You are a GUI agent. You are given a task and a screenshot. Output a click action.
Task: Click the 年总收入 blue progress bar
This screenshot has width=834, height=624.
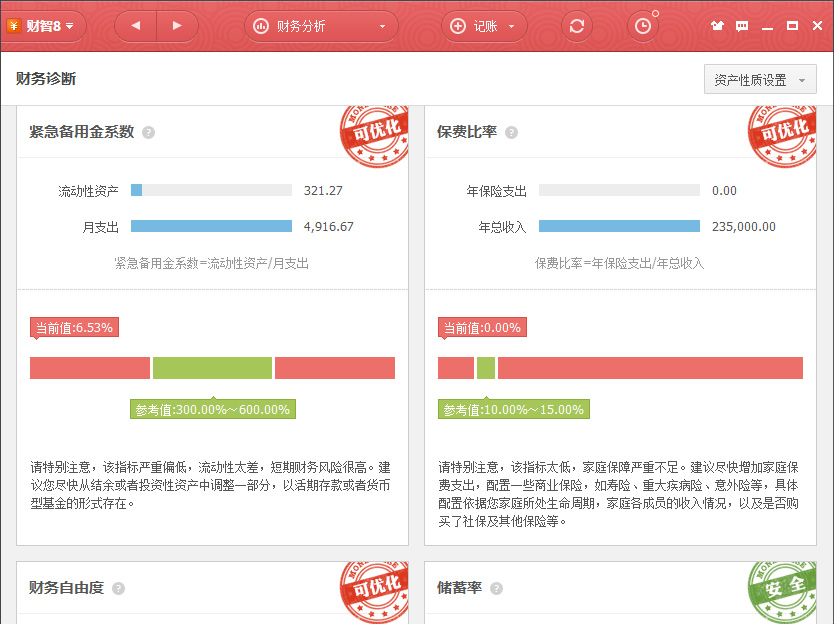click(619, 227)
